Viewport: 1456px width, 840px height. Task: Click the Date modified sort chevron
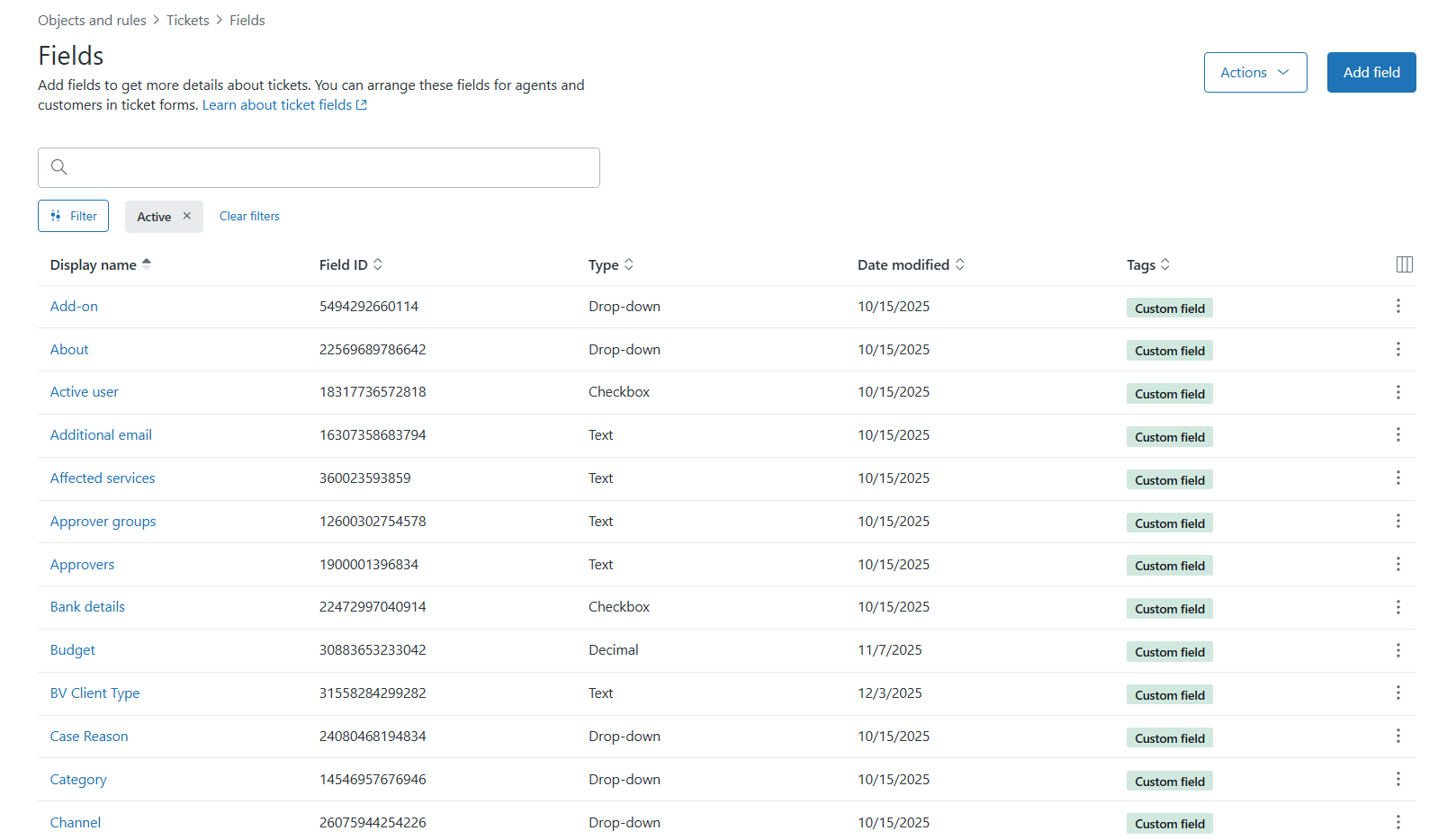pyautogui.click(x=960, y=264)
